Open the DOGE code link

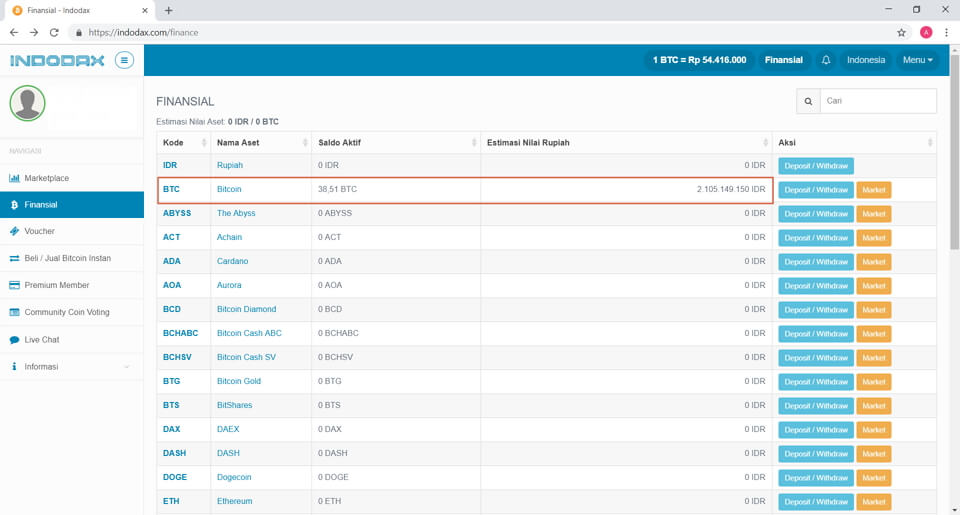click(174, 477)
